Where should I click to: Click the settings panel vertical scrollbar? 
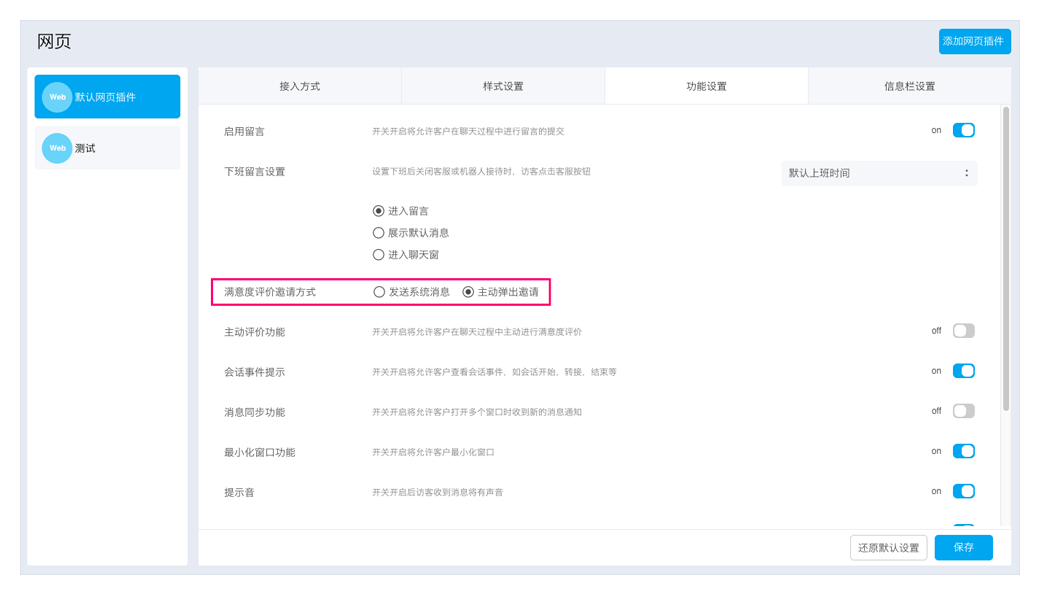(x=1005, y=260)
